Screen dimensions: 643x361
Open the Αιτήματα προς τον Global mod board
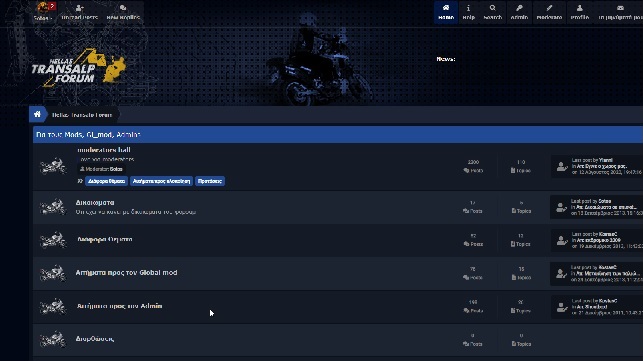(x=126, y=272)
